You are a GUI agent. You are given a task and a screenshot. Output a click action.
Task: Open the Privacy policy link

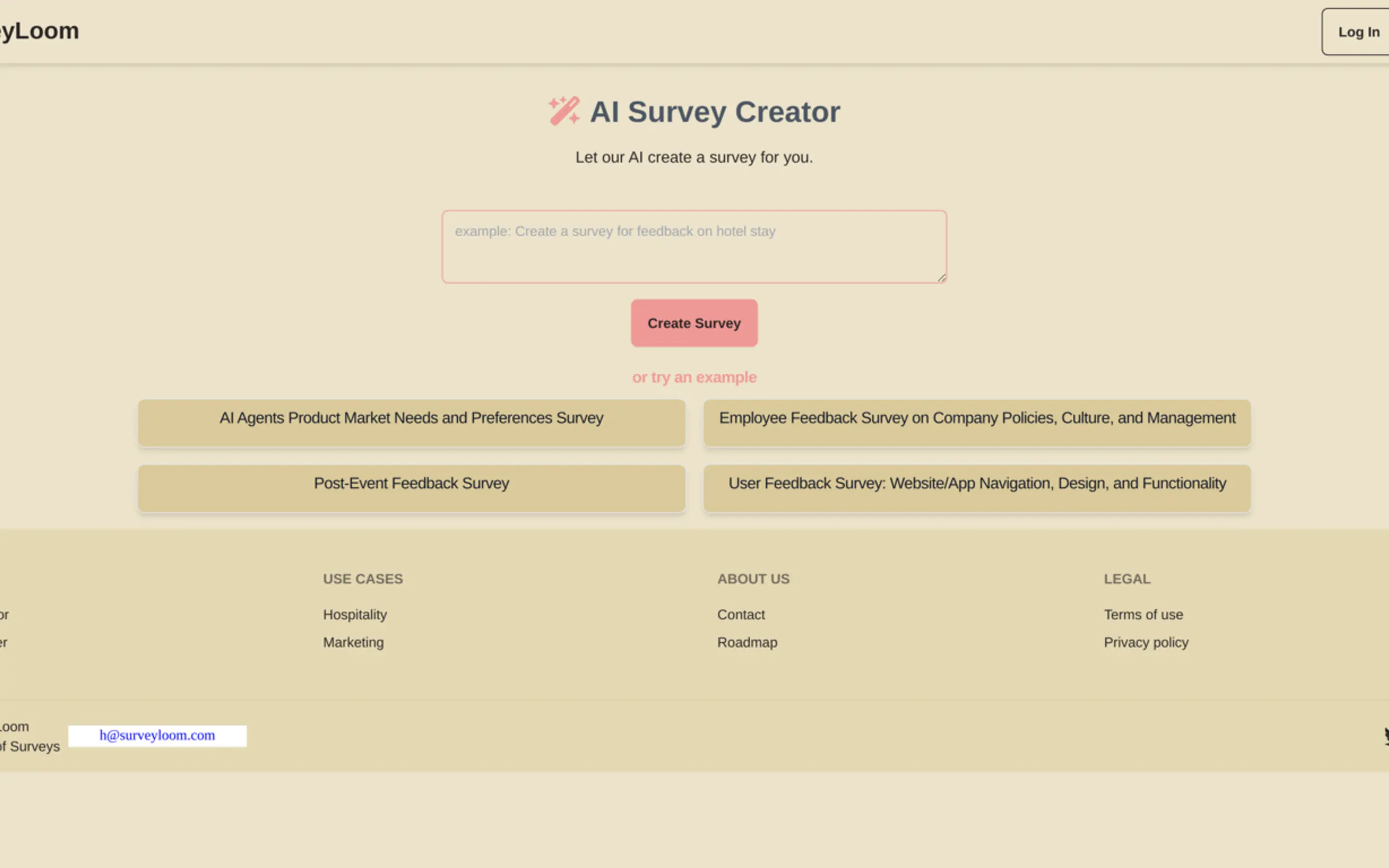pos(1146,642)
